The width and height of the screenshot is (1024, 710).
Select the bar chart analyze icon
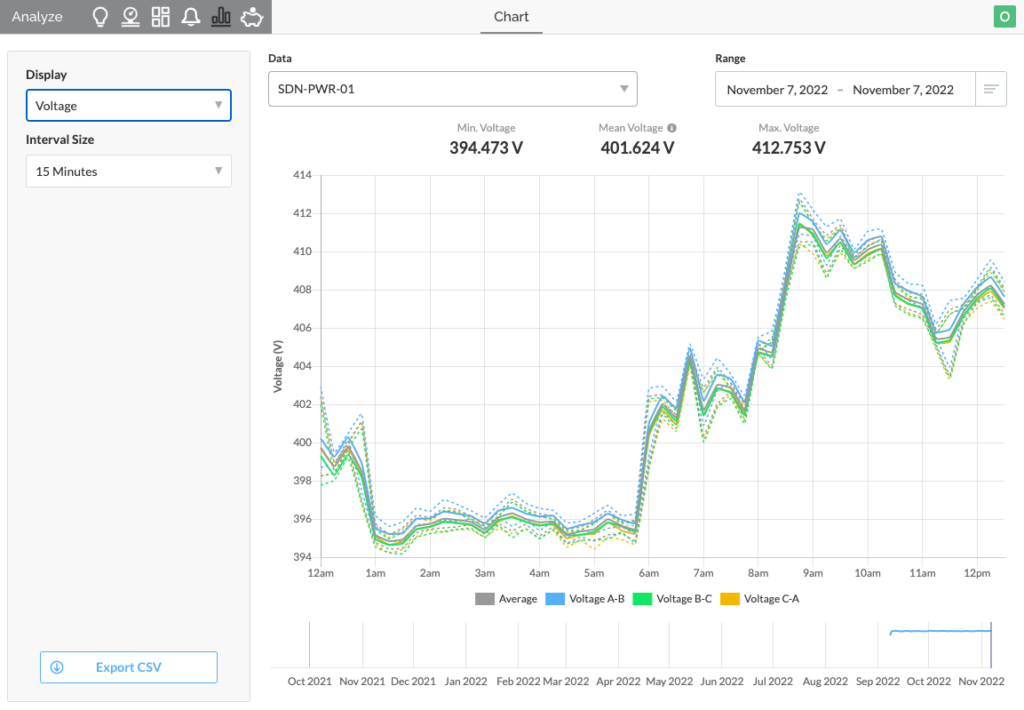click(221, 17)
